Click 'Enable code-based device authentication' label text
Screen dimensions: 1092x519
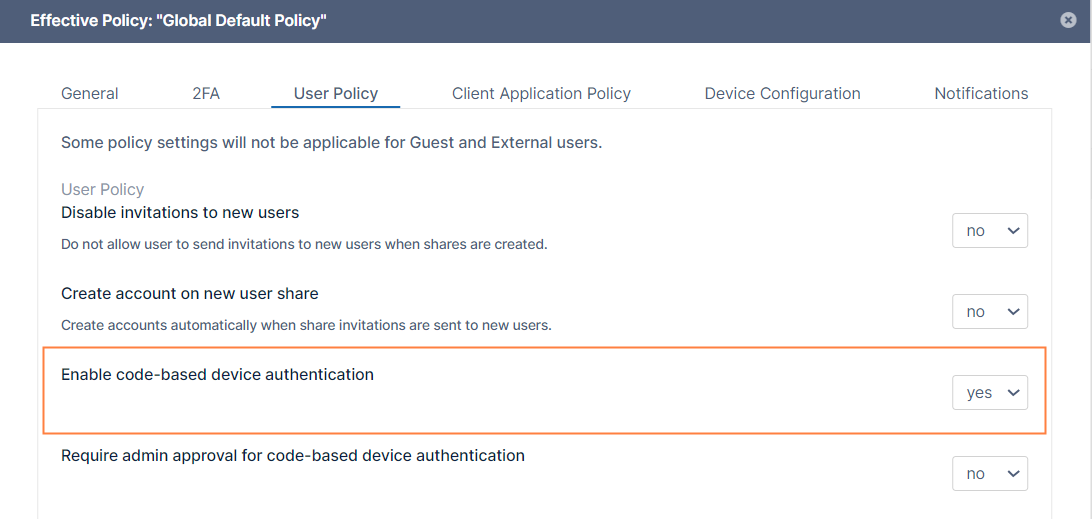(217, 374)
